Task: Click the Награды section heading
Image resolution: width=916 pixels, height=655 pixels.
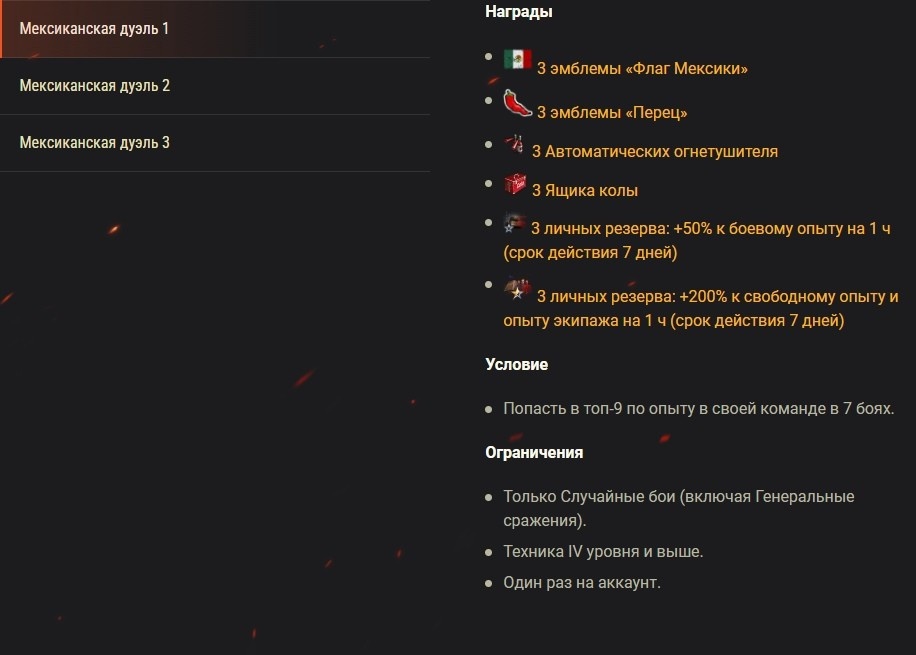Action: click(x=519, y=12)
